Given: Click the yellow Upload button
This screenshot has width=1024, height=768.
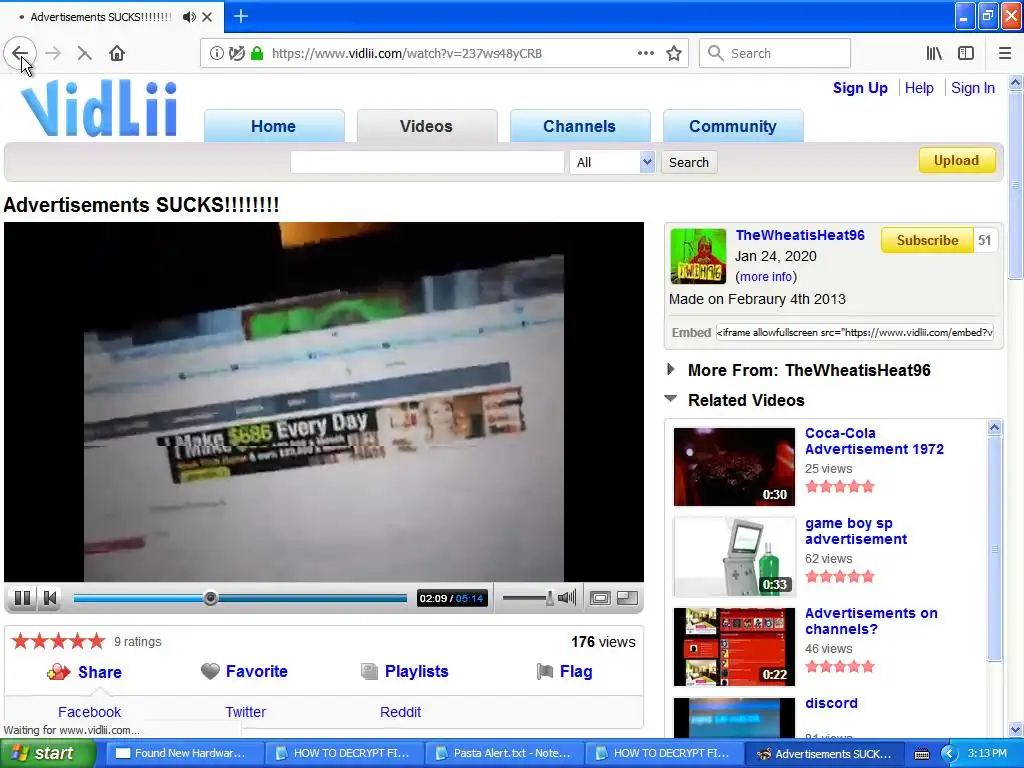Looking at the screenshot, I should coord(957,160).
